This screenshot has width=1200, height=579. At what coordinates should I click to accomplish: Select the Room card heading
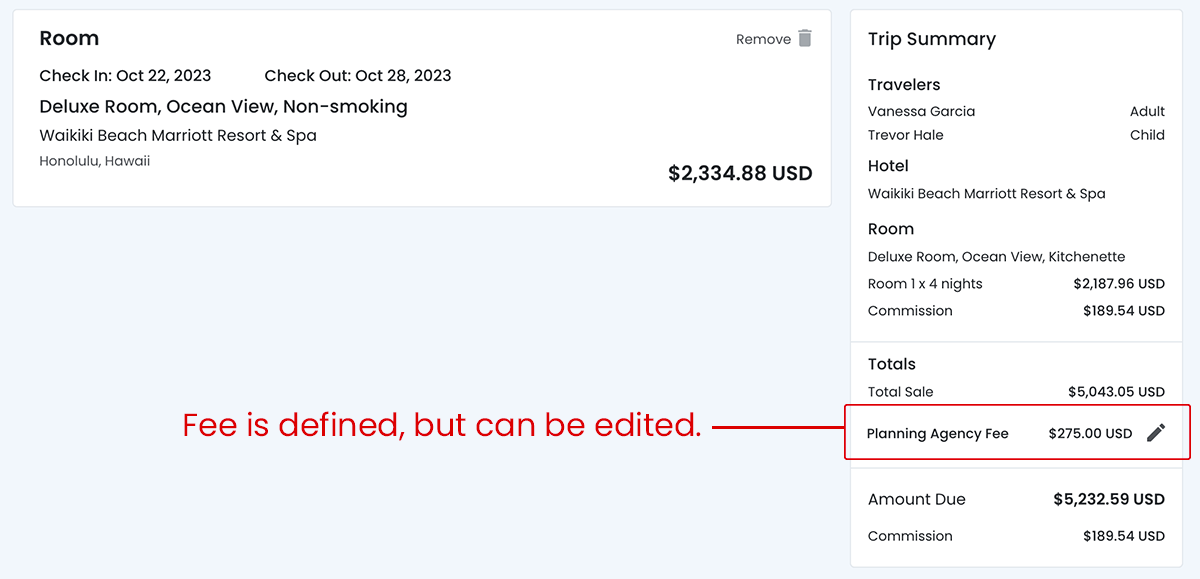tap(69, 39)
